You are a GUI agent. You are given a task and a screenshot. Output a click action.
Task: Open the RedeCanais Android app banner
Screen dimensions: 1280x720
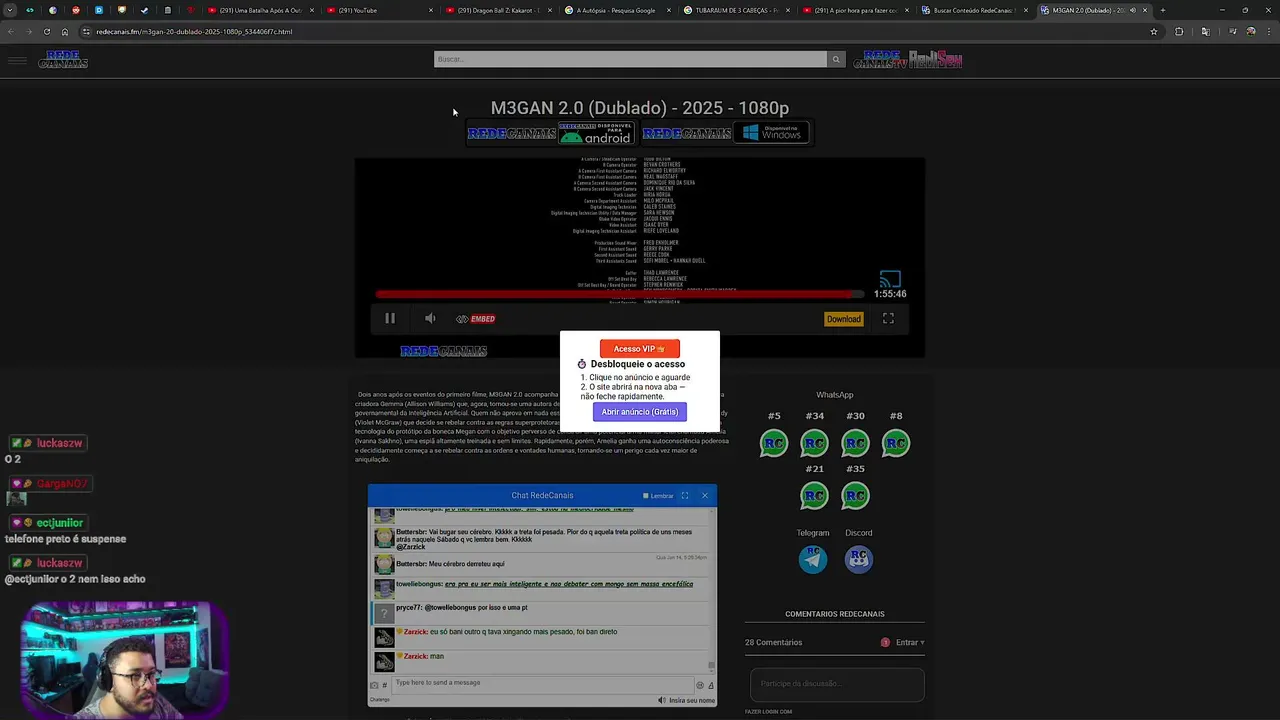click(551, 133)
